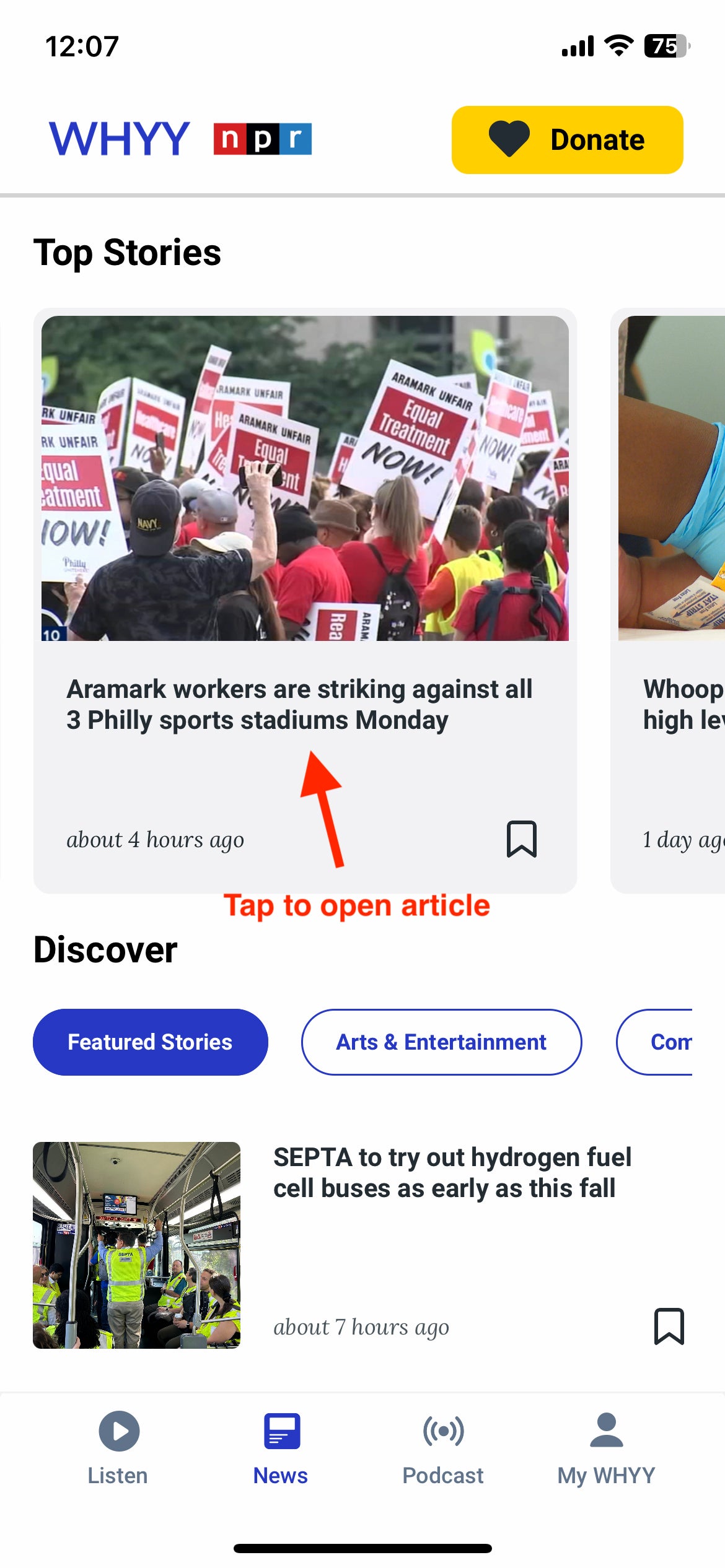Click the Donate button
Screen dimensions: 725x1568
coord(567,139)
